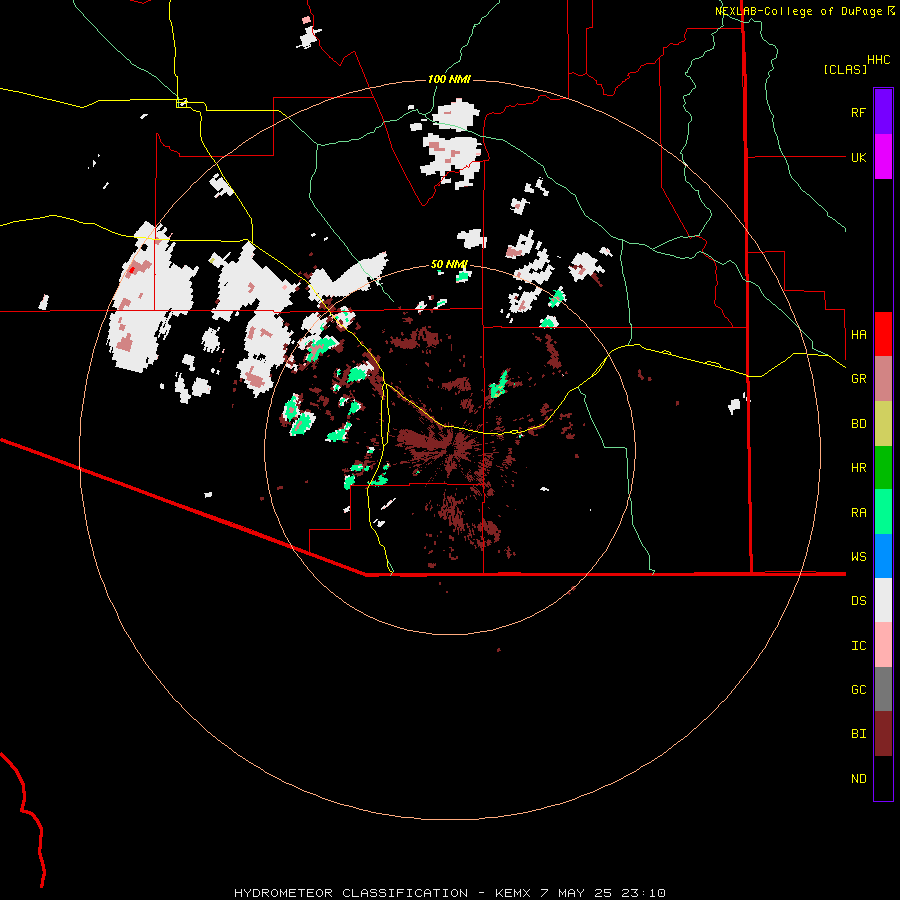
Task: Click the WS blue legend swatch
Action: tap(883, 556)
